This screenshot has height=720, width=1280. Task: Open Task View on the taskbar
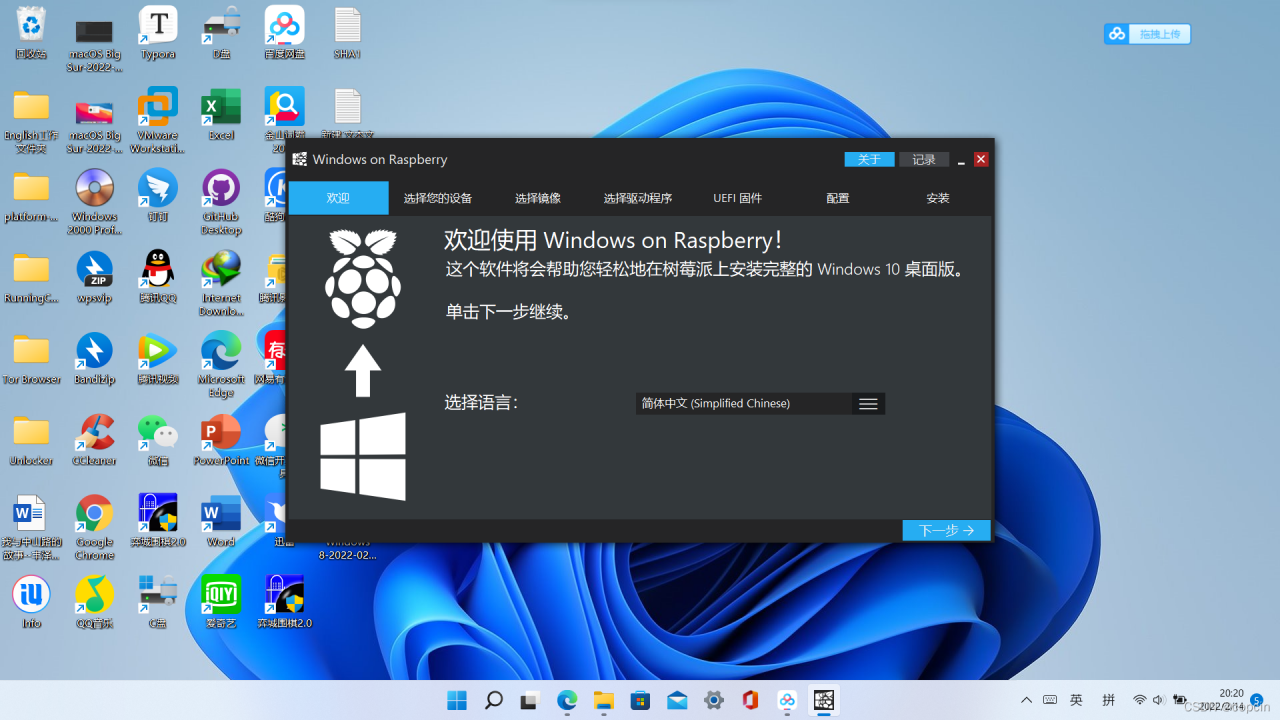530,700
